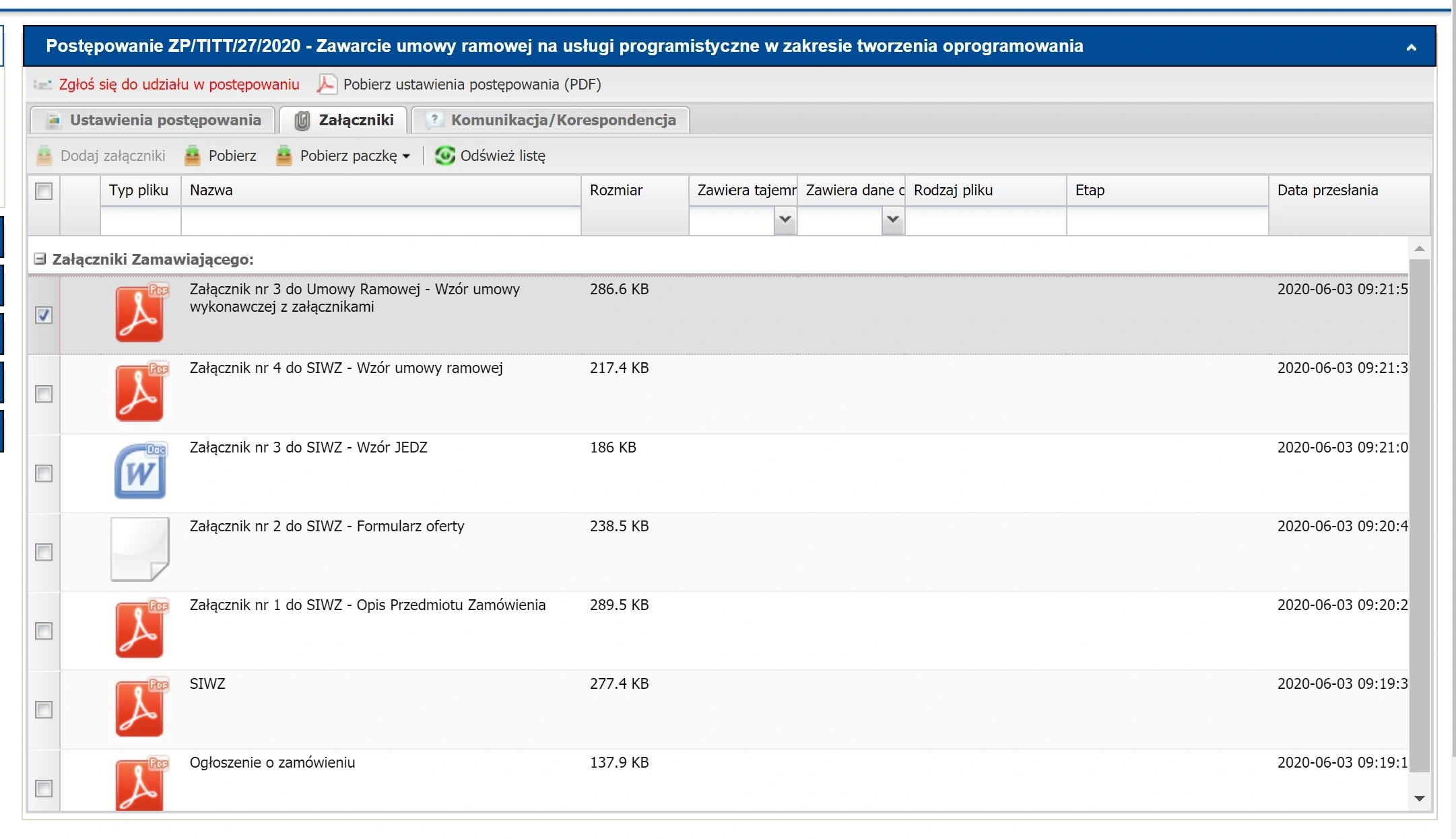Click the PDF icon of the SIWZ file
Screen dimensions: 1456x839
[x=140, y=707]
